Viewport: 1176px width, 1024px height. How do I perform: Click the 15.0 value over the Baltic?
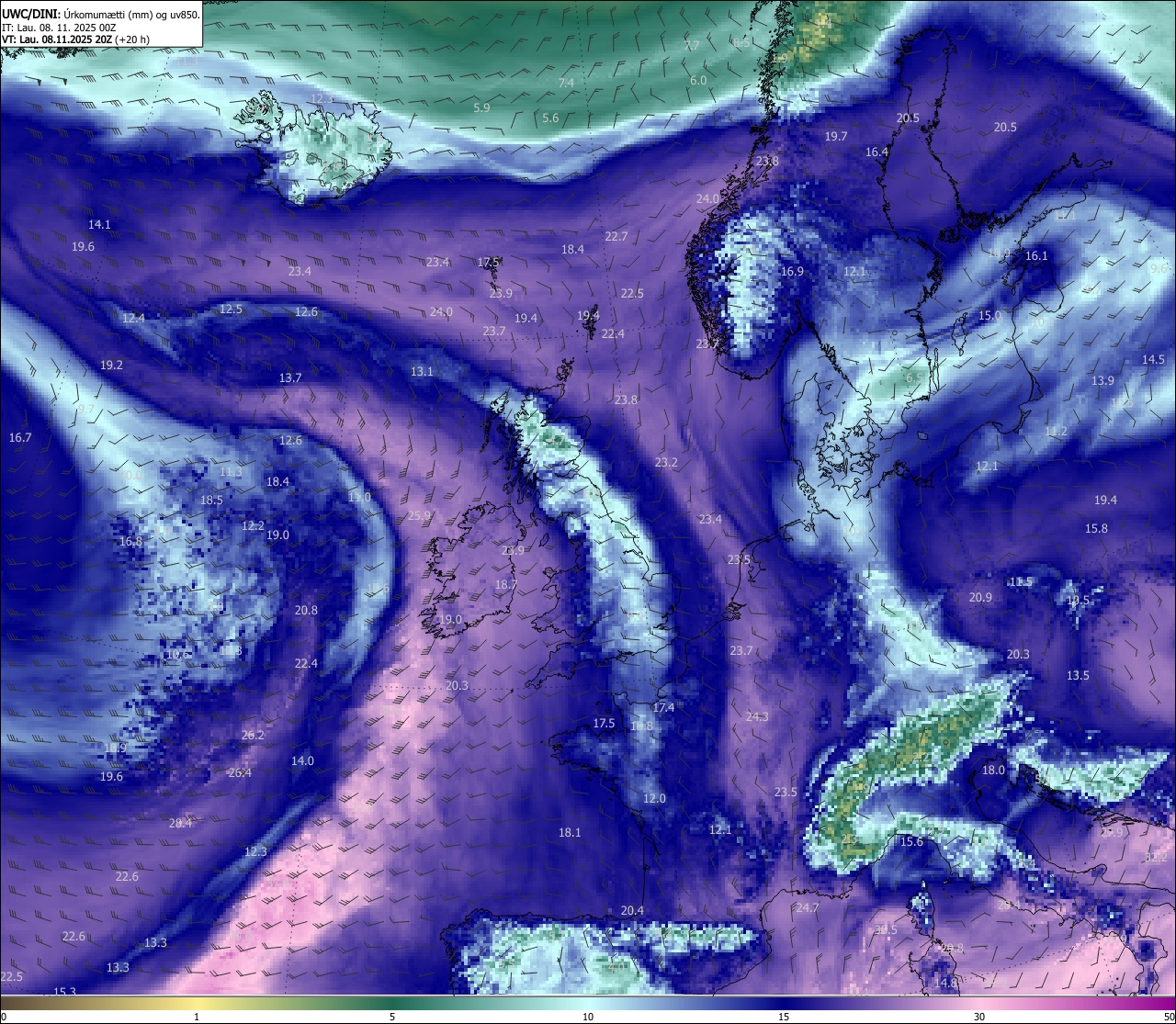pos(989,315)
